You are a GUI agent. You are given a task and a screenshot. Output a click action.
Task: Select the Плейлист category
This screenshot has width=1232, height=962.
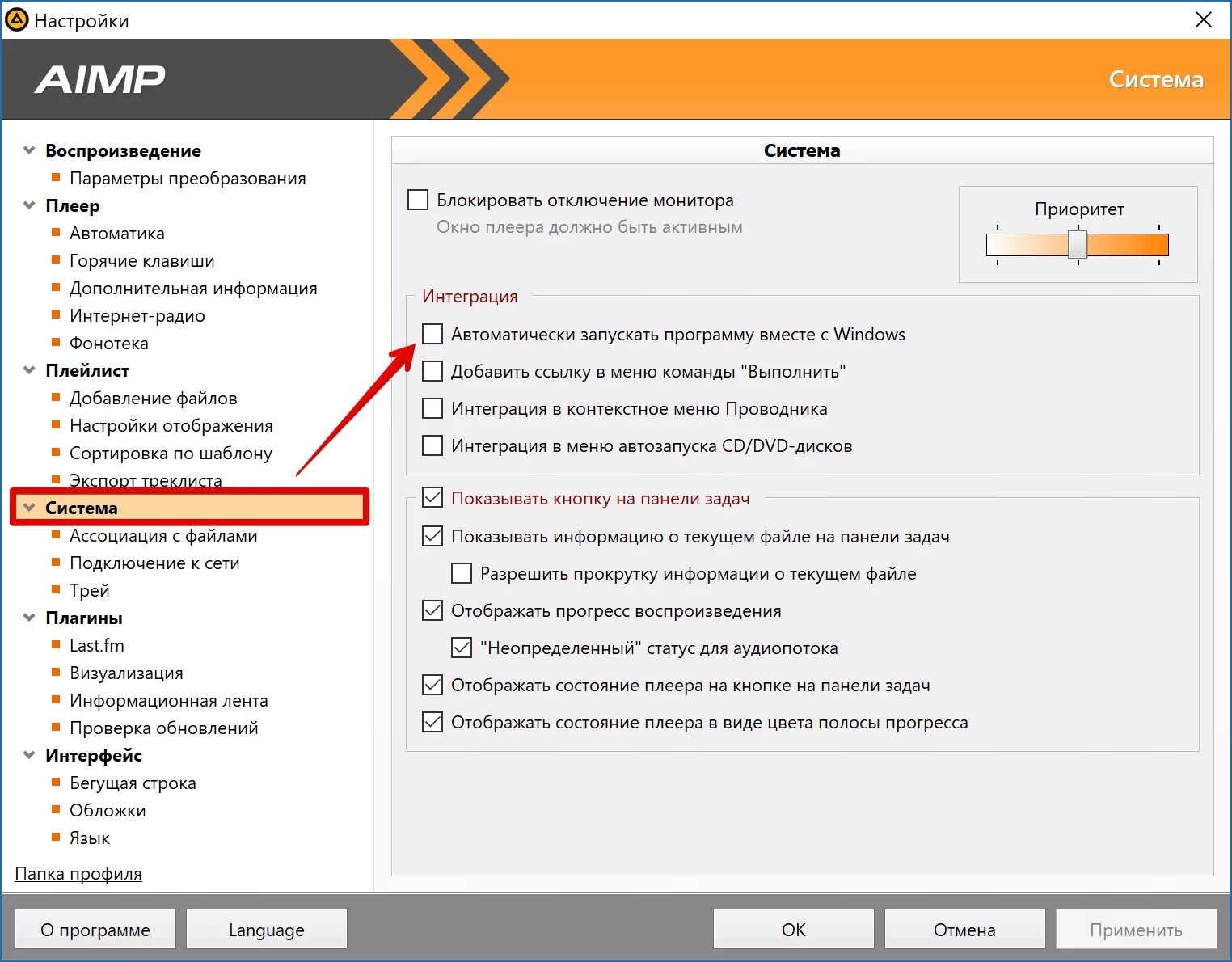click(87, 370)
